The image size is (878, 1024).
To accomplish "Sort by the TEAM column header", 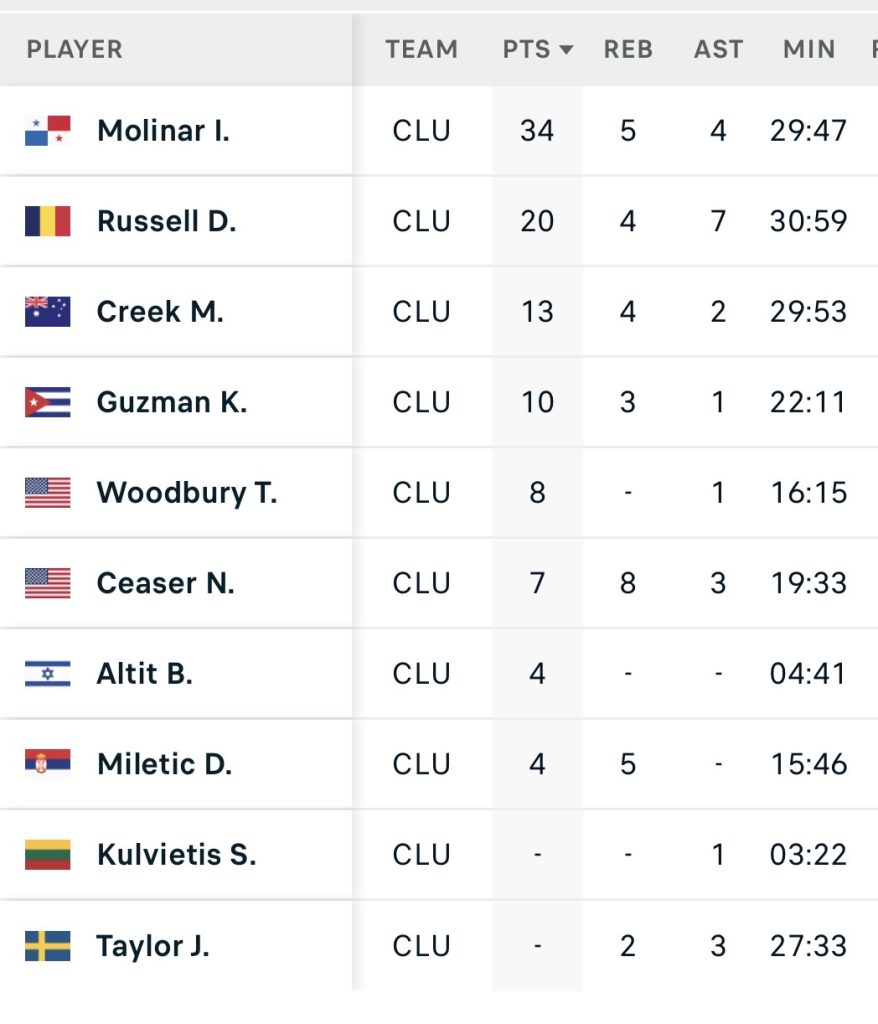I will (421, 50).
